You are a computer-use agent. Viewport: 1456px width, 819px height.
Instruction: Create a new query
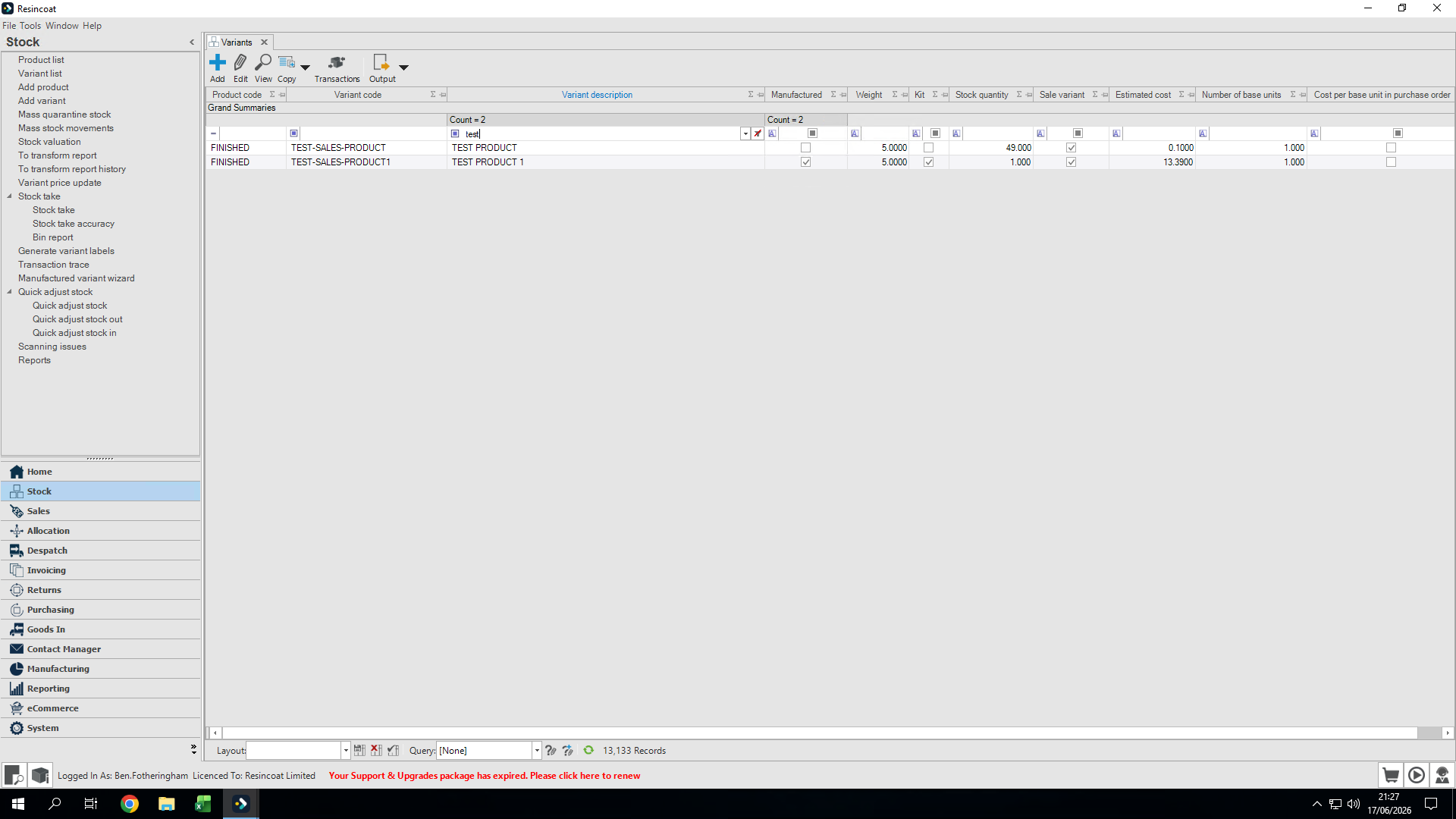567,751
